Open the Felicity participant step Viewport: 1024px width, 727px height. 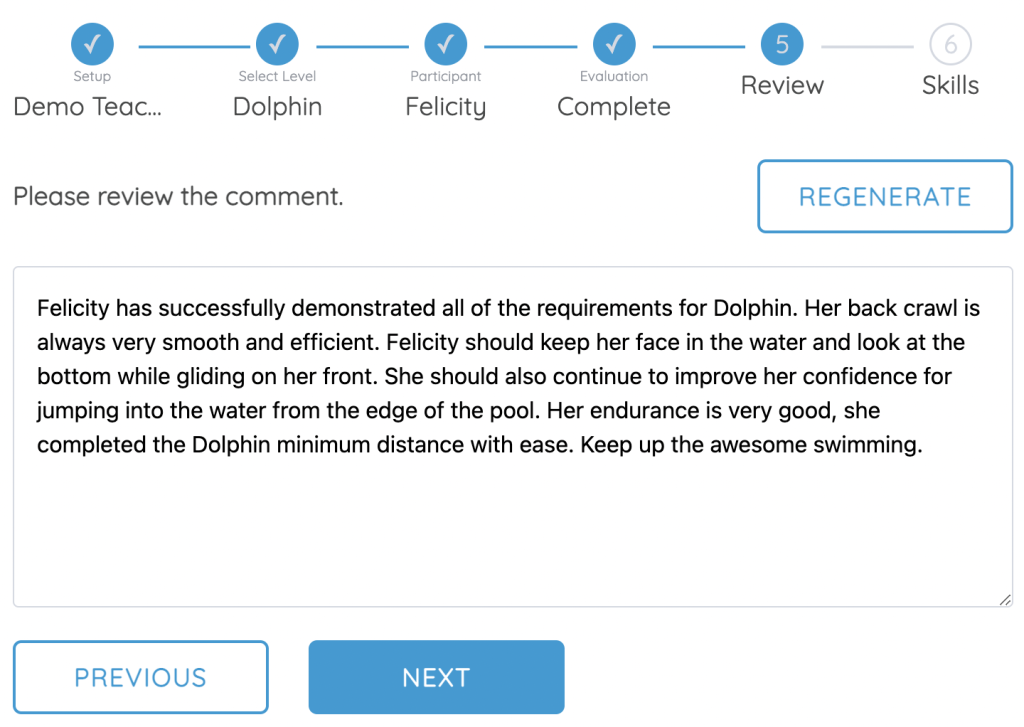point(445,107)
